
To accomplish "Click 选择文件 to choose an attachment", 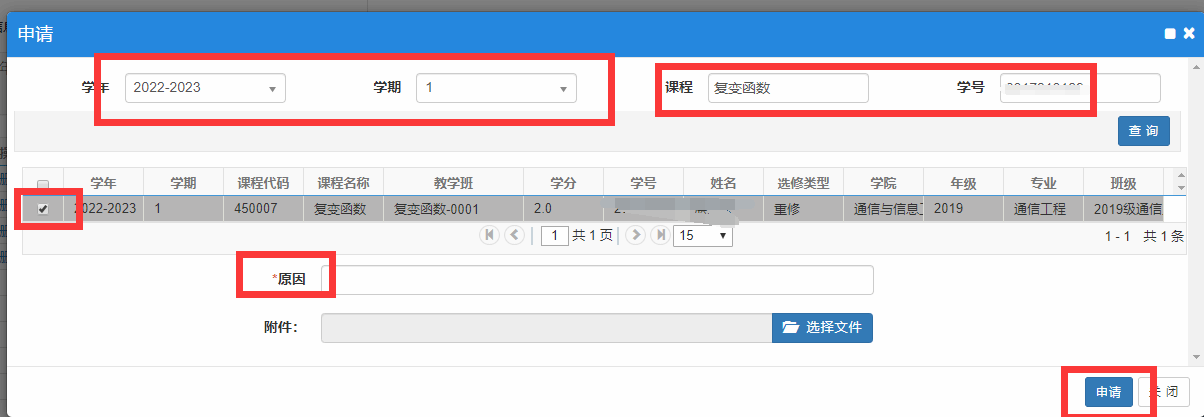I will click(822, 327).
